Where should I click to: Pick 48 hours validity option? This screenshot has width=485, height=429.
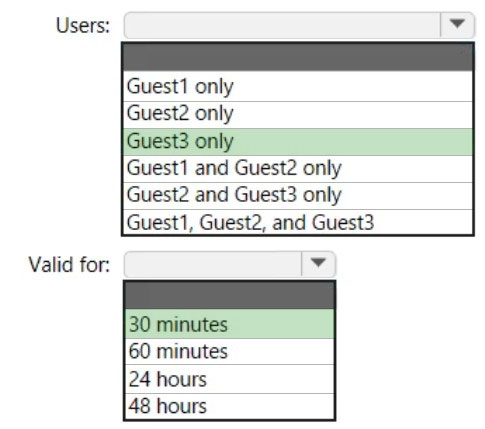point(229,406)
